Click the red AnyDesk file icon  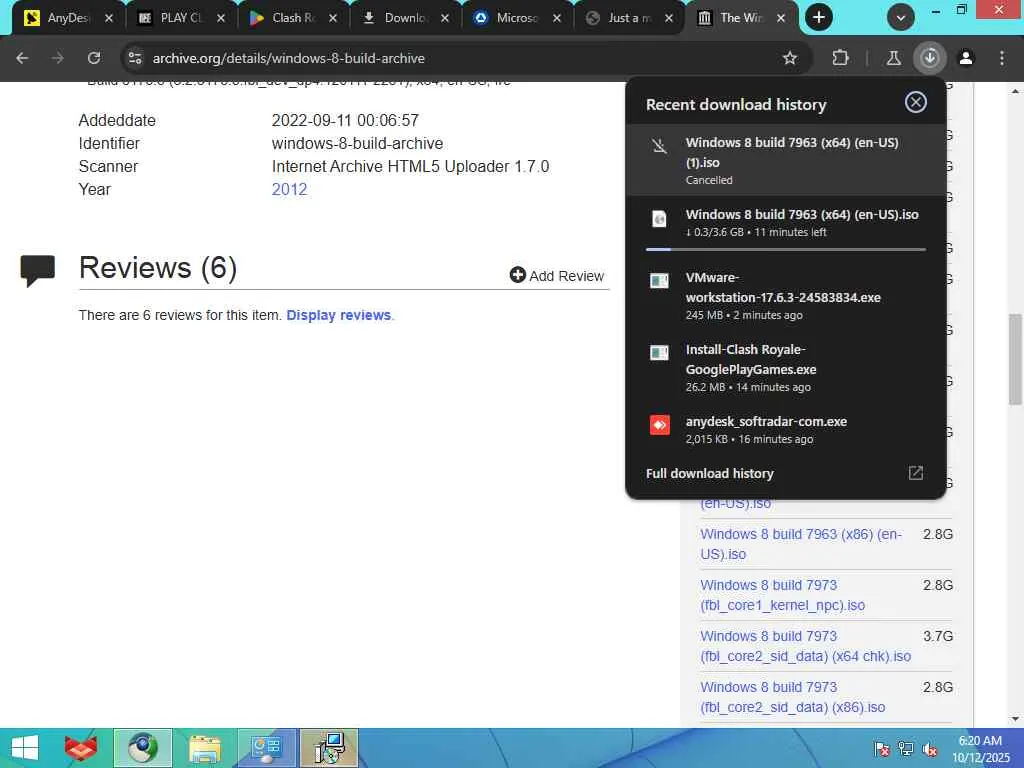point(660,425)
